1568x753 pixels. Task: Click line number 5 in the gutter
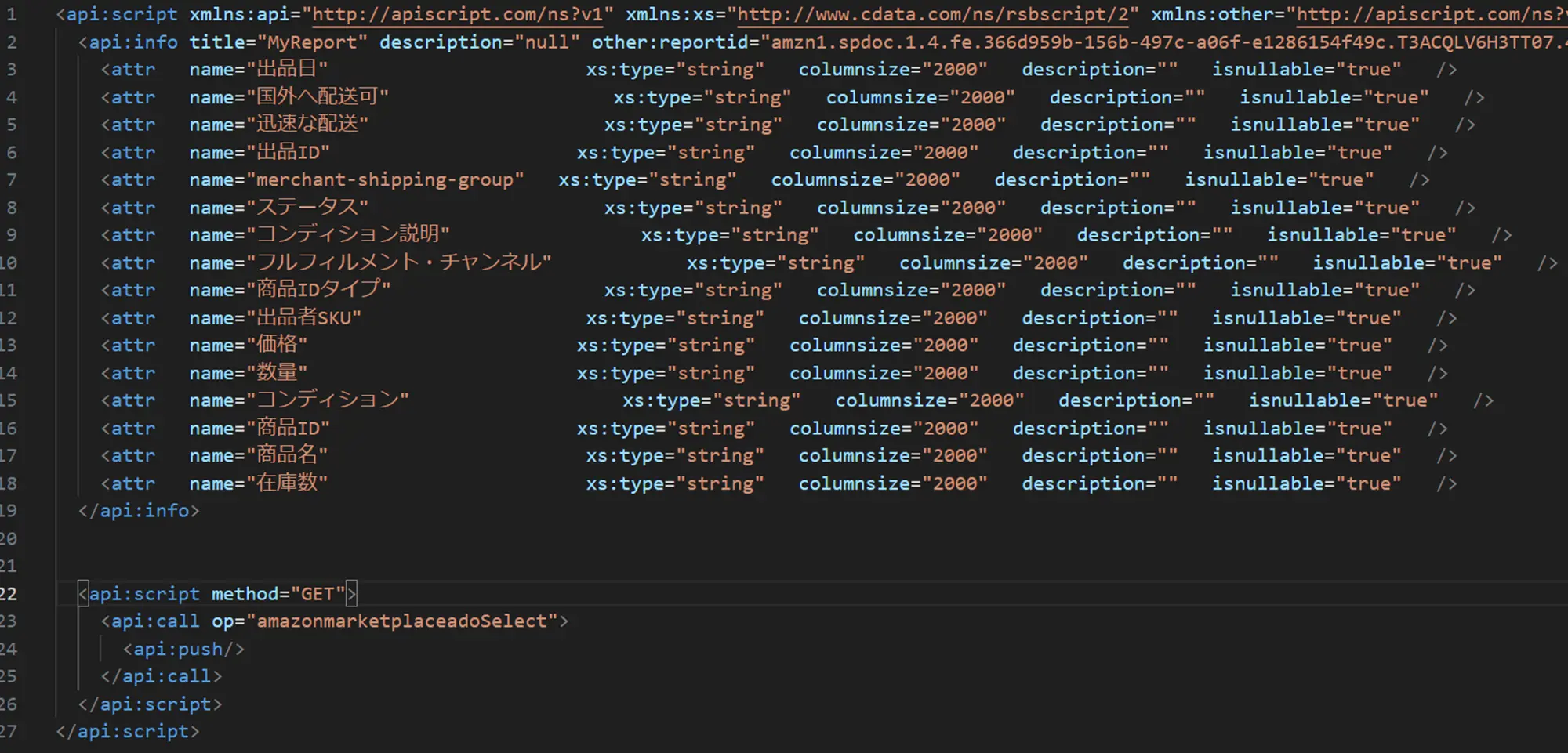(x=11, y=125)
